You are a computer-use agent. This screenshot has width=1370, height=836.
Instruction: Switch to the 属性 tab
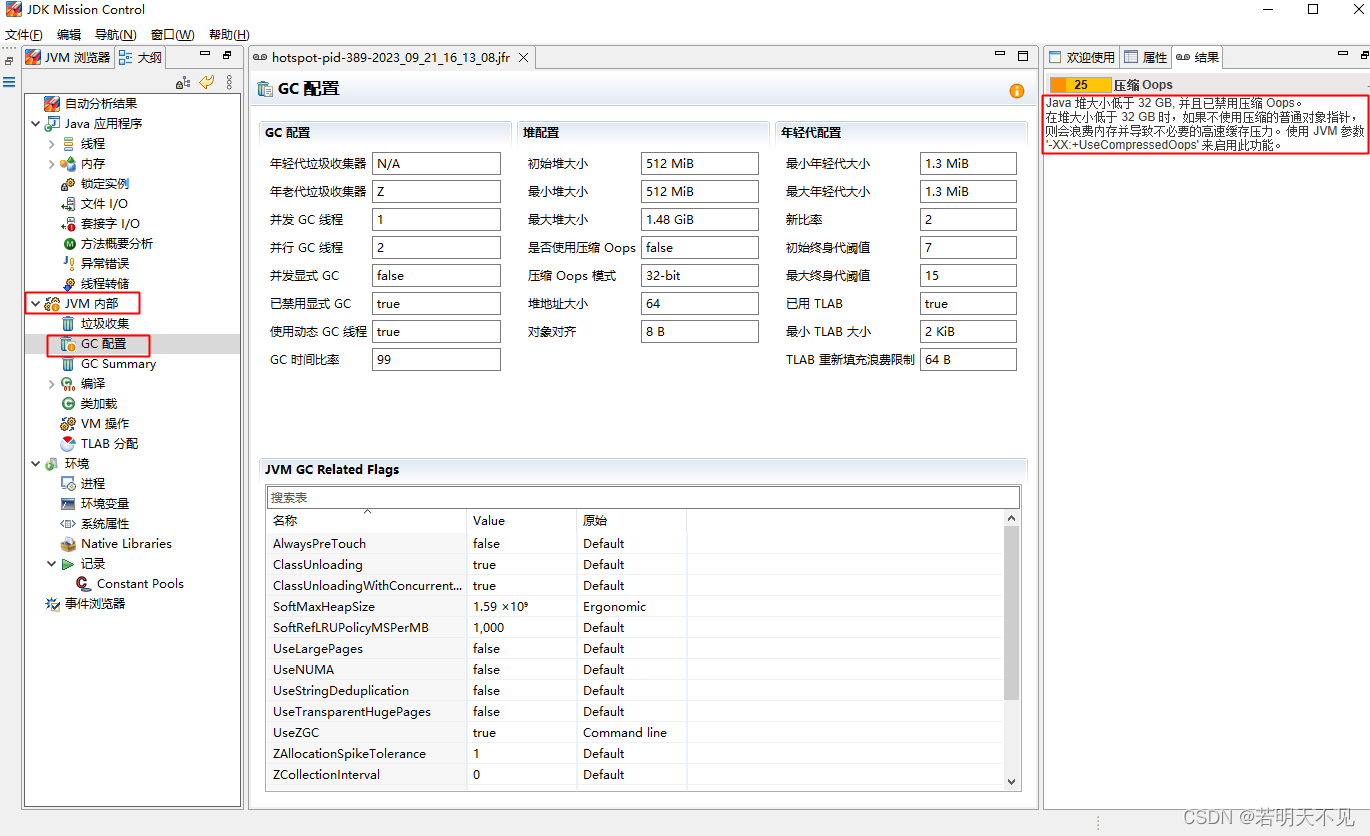point(1145,57)
